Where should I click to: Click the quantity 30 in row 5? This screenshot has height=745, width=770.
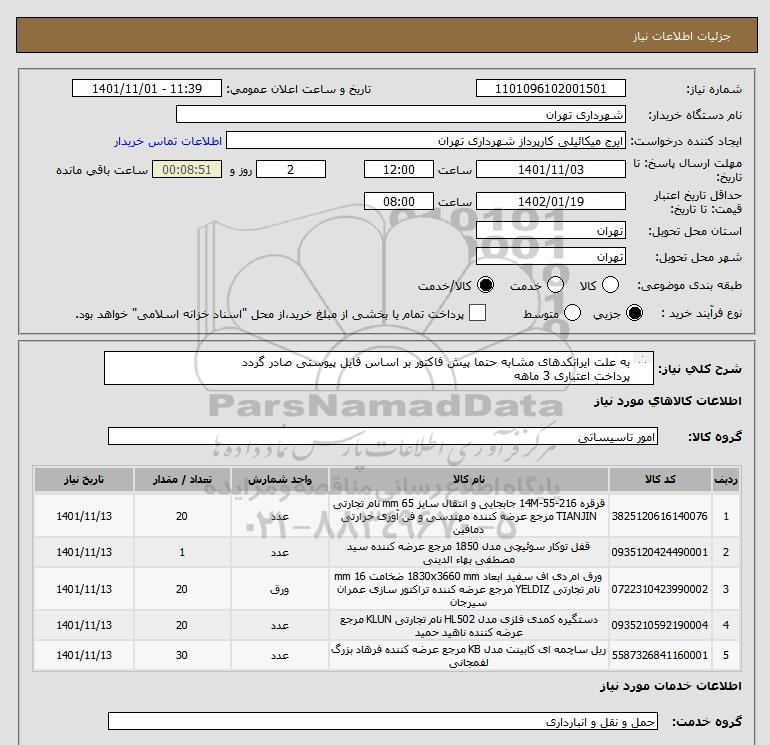[x=182, y=655]
